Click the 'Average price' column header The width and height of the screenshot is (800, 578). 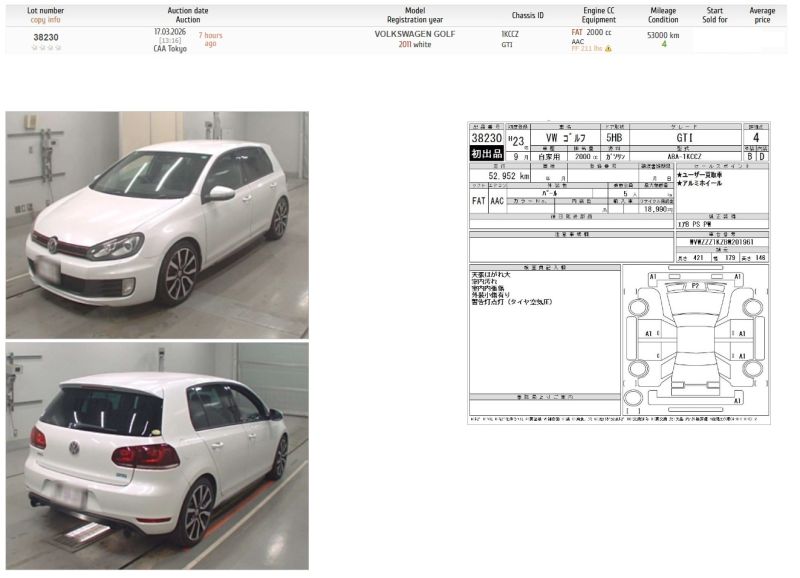pyautogui.click(x=762, y=15)
